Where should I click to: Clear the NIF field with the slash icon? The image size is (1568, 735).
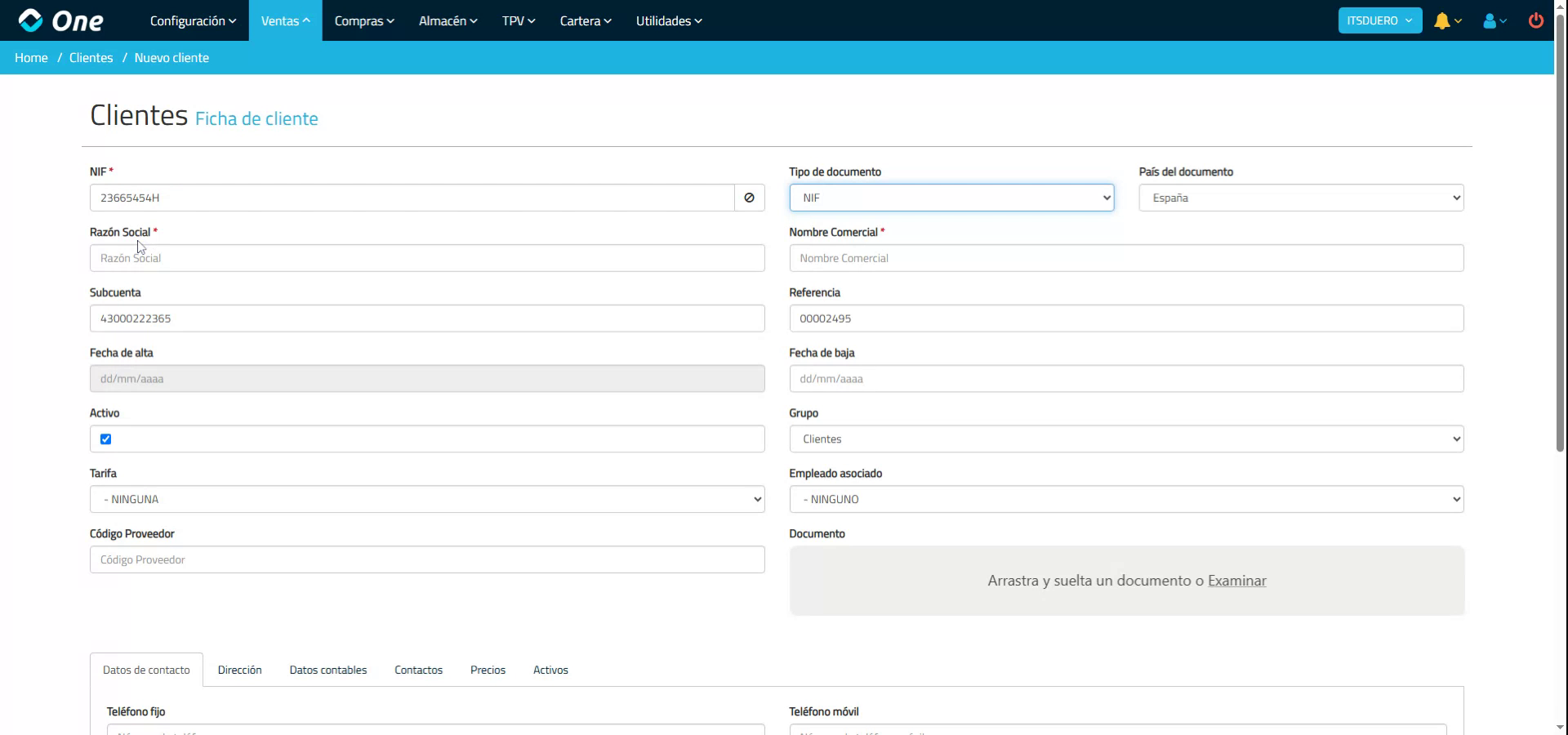pyautogui.click(x=748, y=198)
